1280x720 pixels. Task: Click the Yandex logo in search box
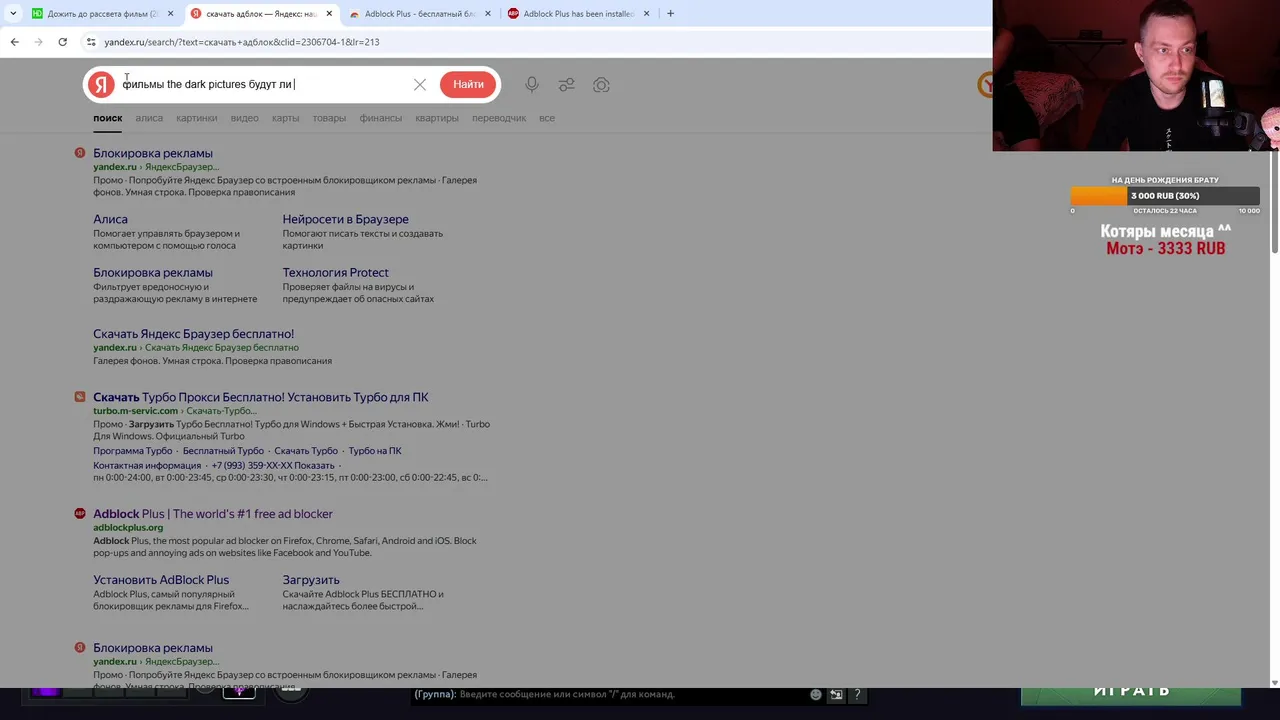[101, 85]
